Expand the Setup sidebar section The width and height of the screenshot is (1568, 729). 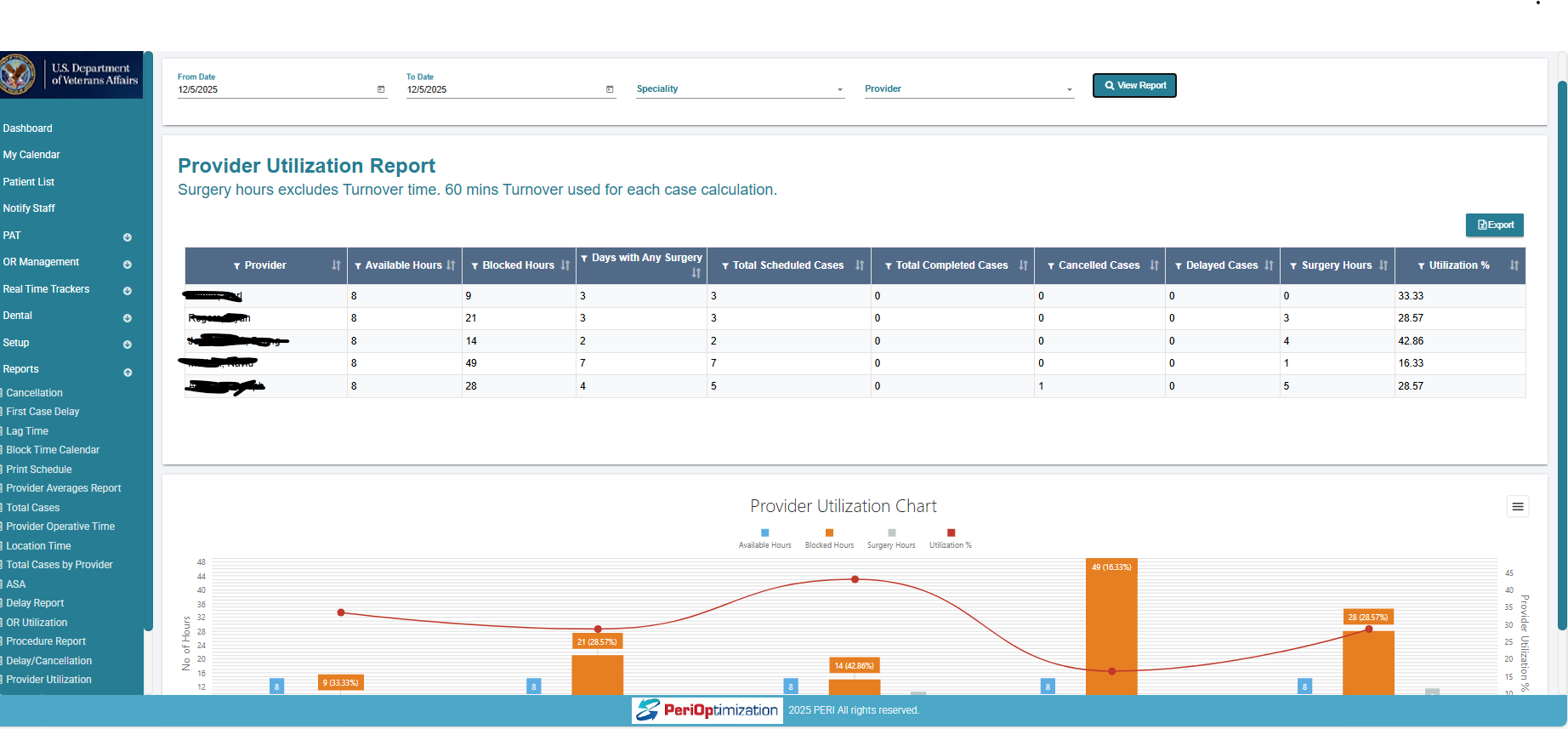128,345
